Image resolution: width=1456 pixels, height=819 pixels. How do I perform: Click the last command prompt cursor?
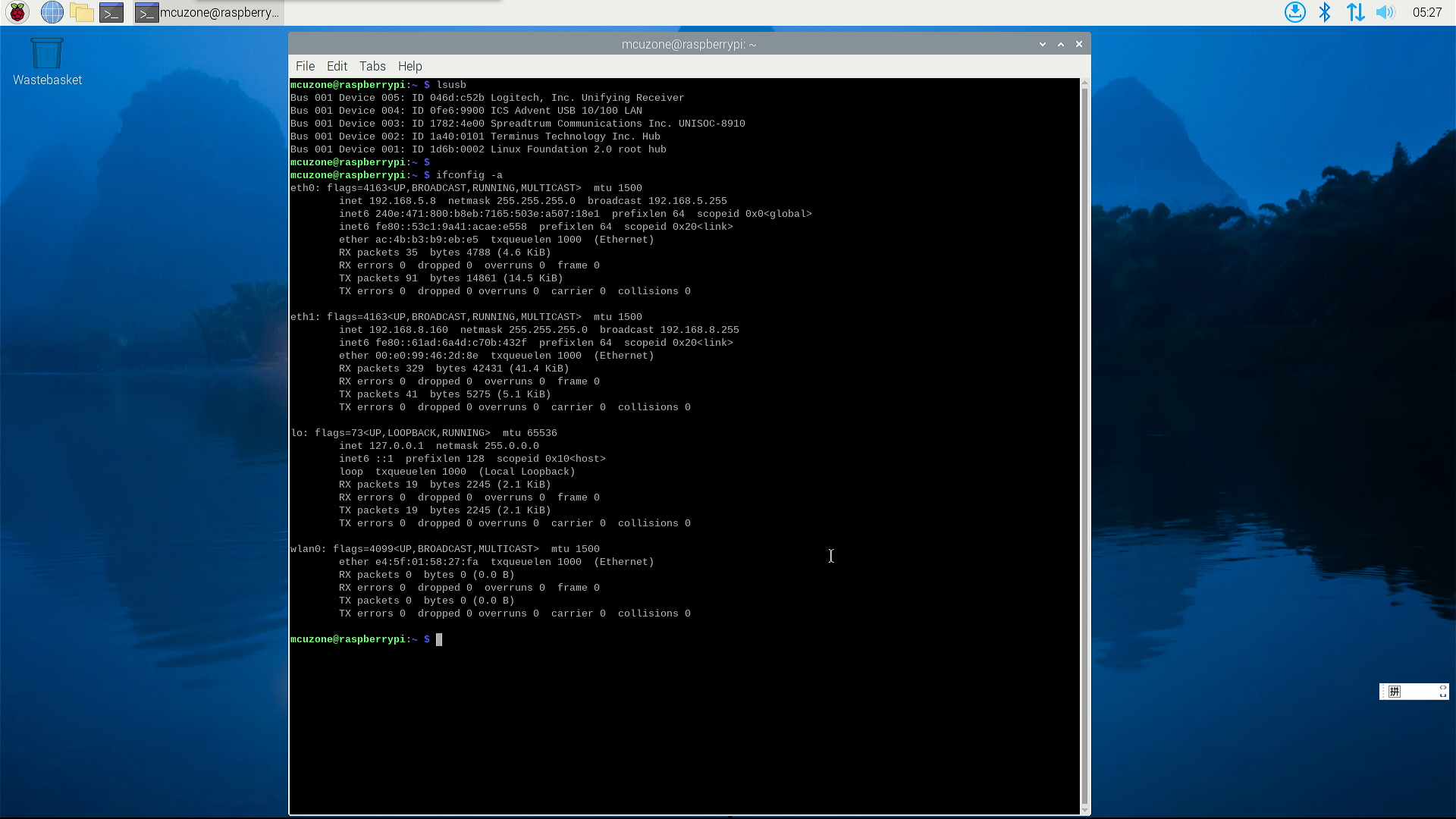[x=439, y=639]
